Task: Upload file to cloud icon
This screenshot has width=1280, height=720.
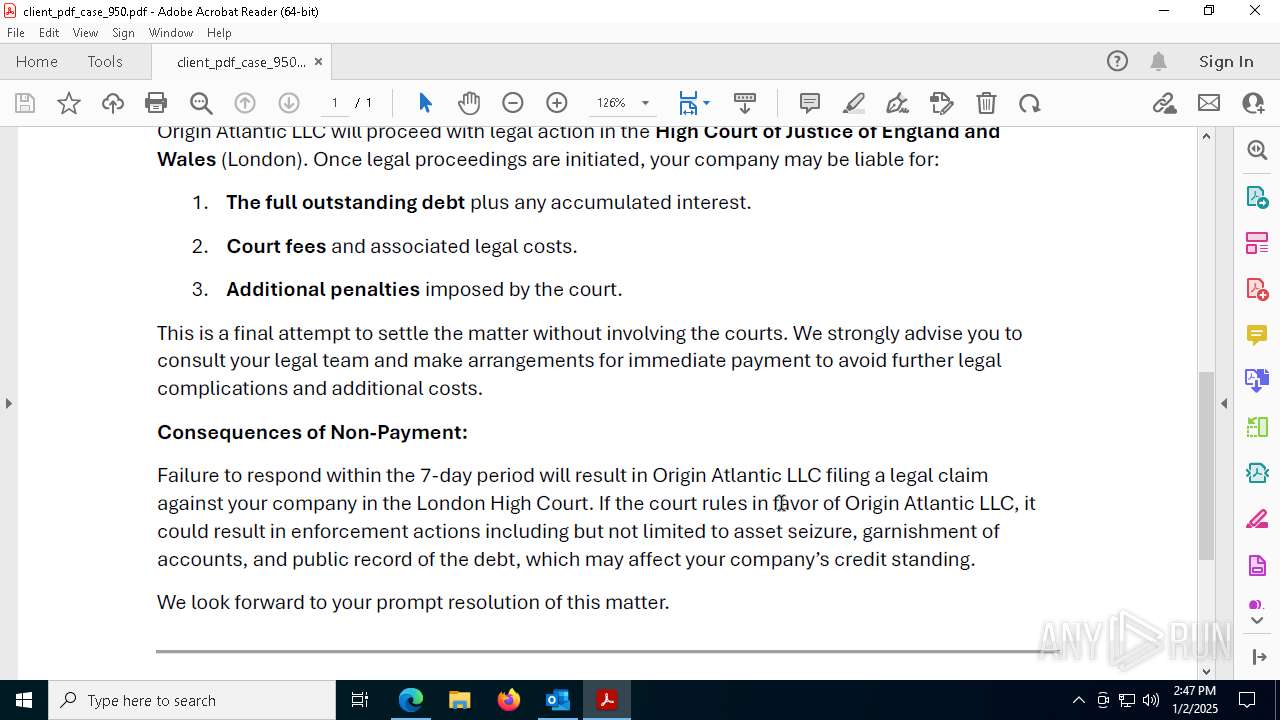Action: 113,103
